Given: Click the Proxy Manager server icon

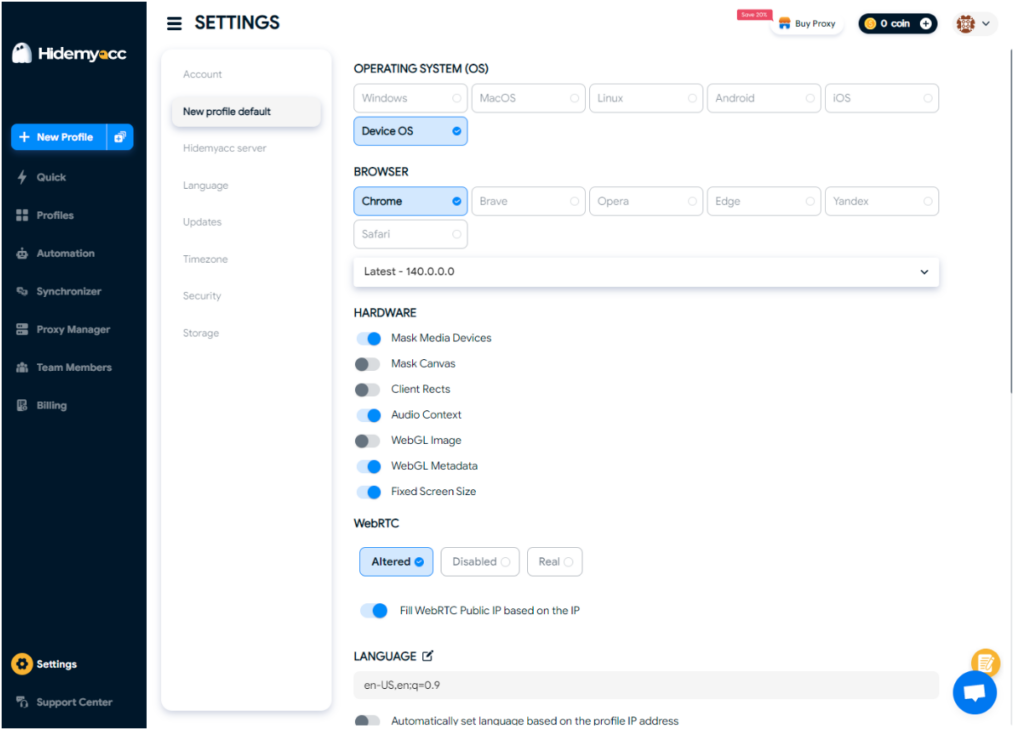Looking at the screenshot, I should click(x=22, y=329).
